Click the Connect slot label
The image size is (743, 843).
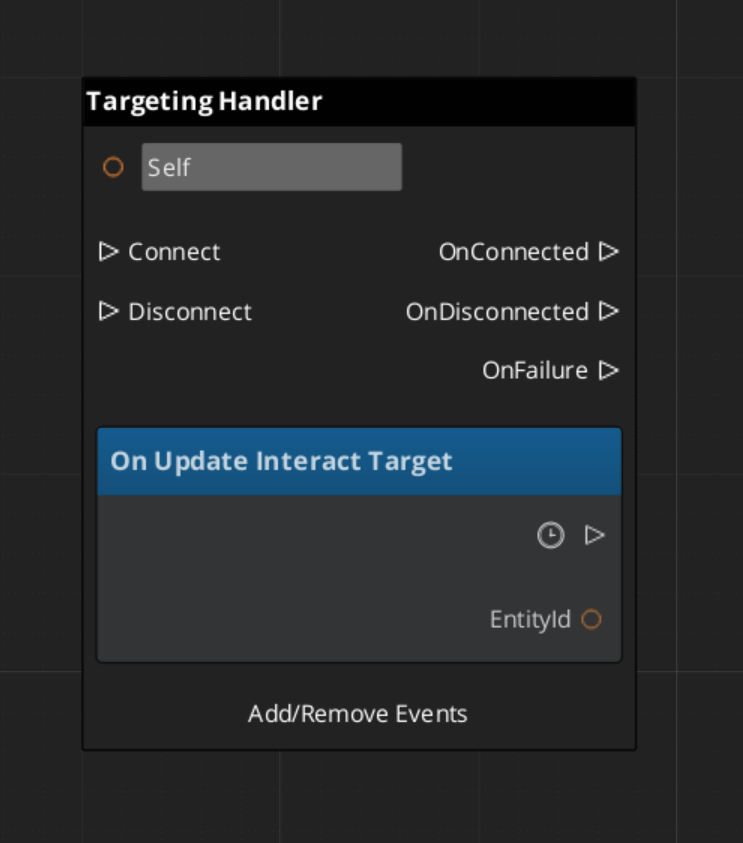[174, 252]
